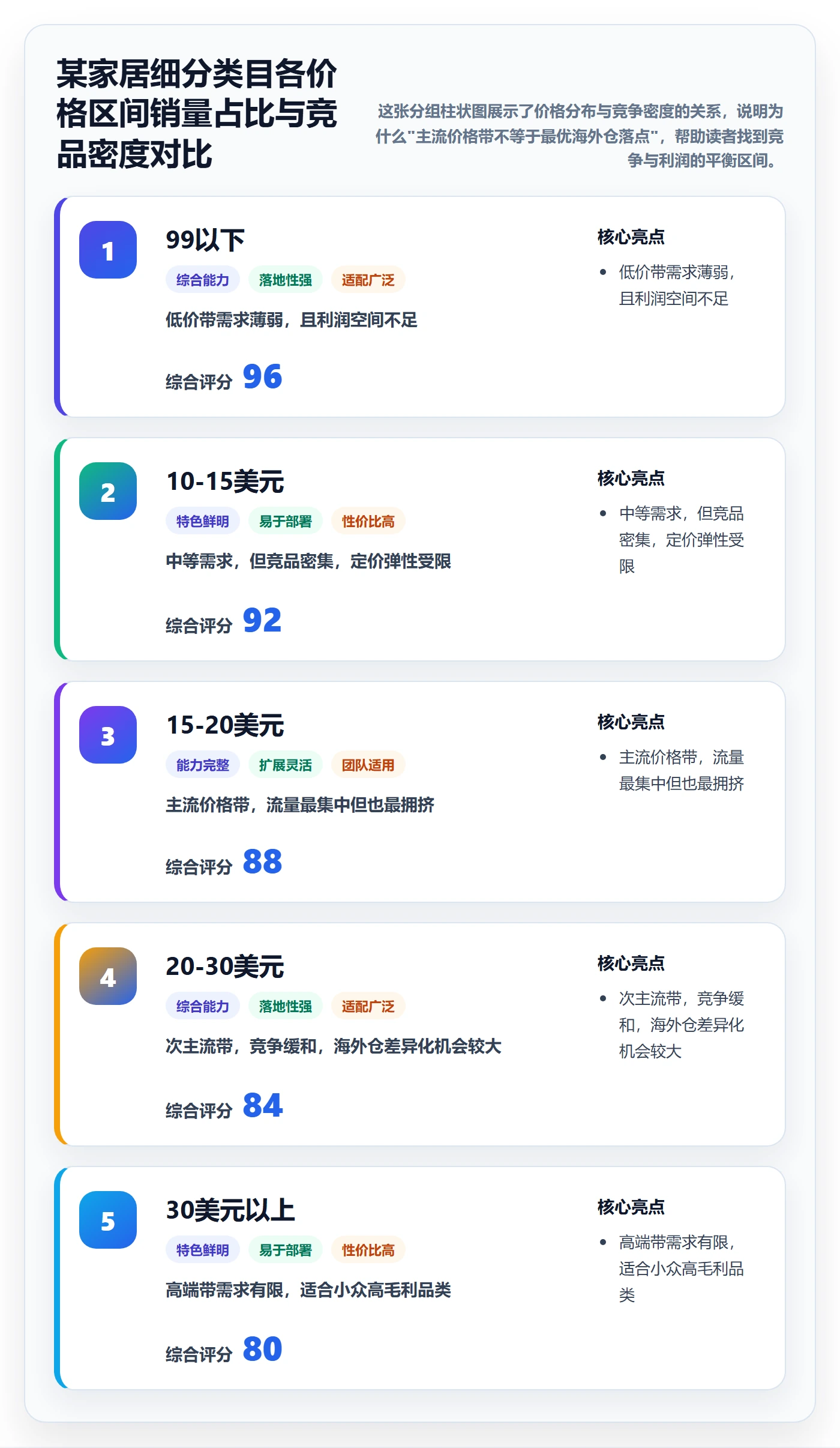Image resolution: width=840 pixels, height=1448 pixels.
Task: Select the 15-20美元 card title
Action: tap(225, 725)
